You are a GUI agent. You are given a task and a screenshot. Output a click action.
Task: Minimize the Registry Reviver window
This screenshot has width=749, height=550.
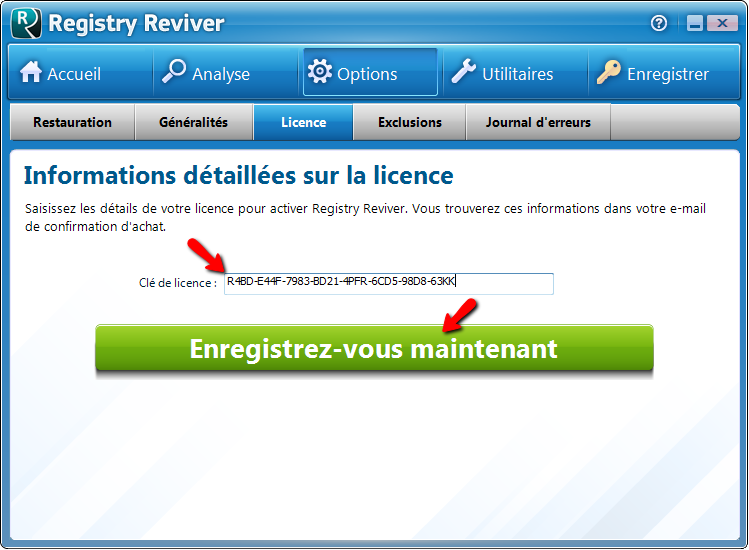point(695,23)
